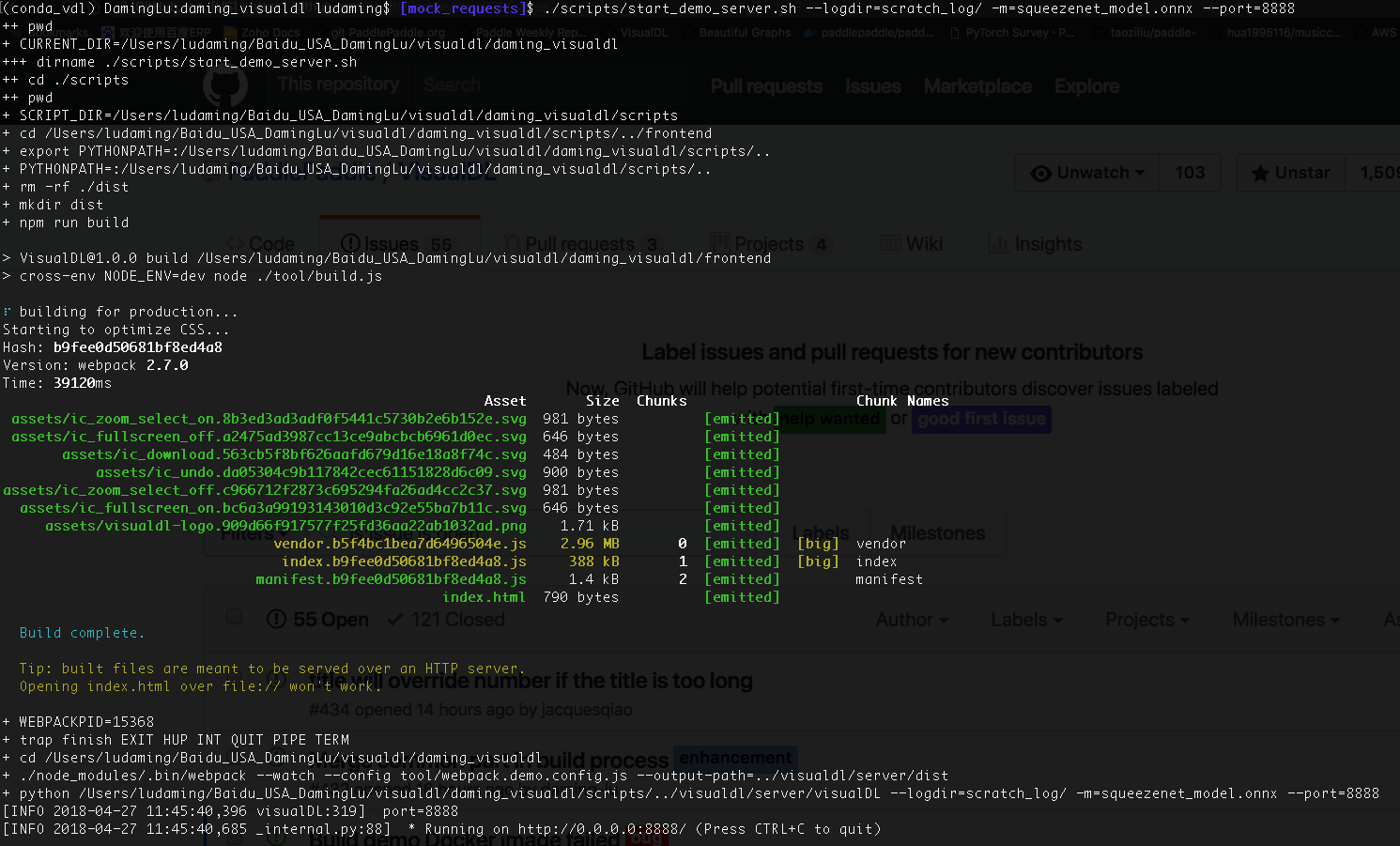Open the 'PyTorch Survey' bookmark

click(1012, 32)
